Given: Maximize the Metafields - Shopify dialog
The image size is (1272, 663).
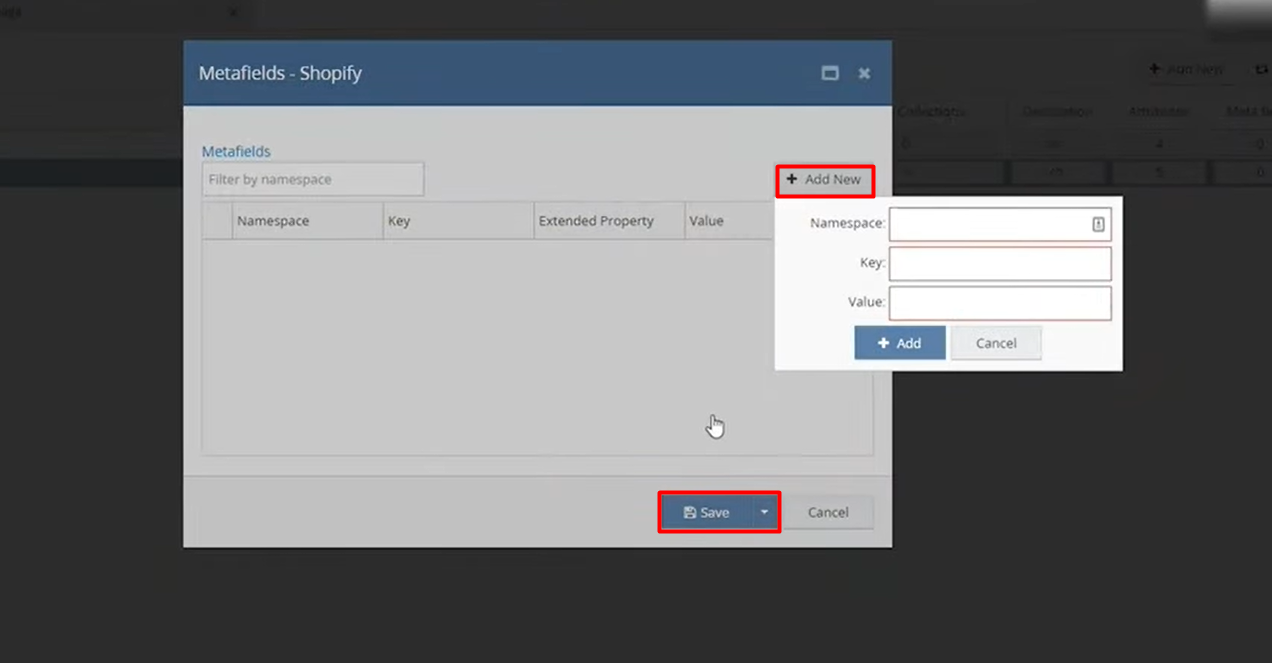Looking at the screenshot, I should [x=829, y=73].
